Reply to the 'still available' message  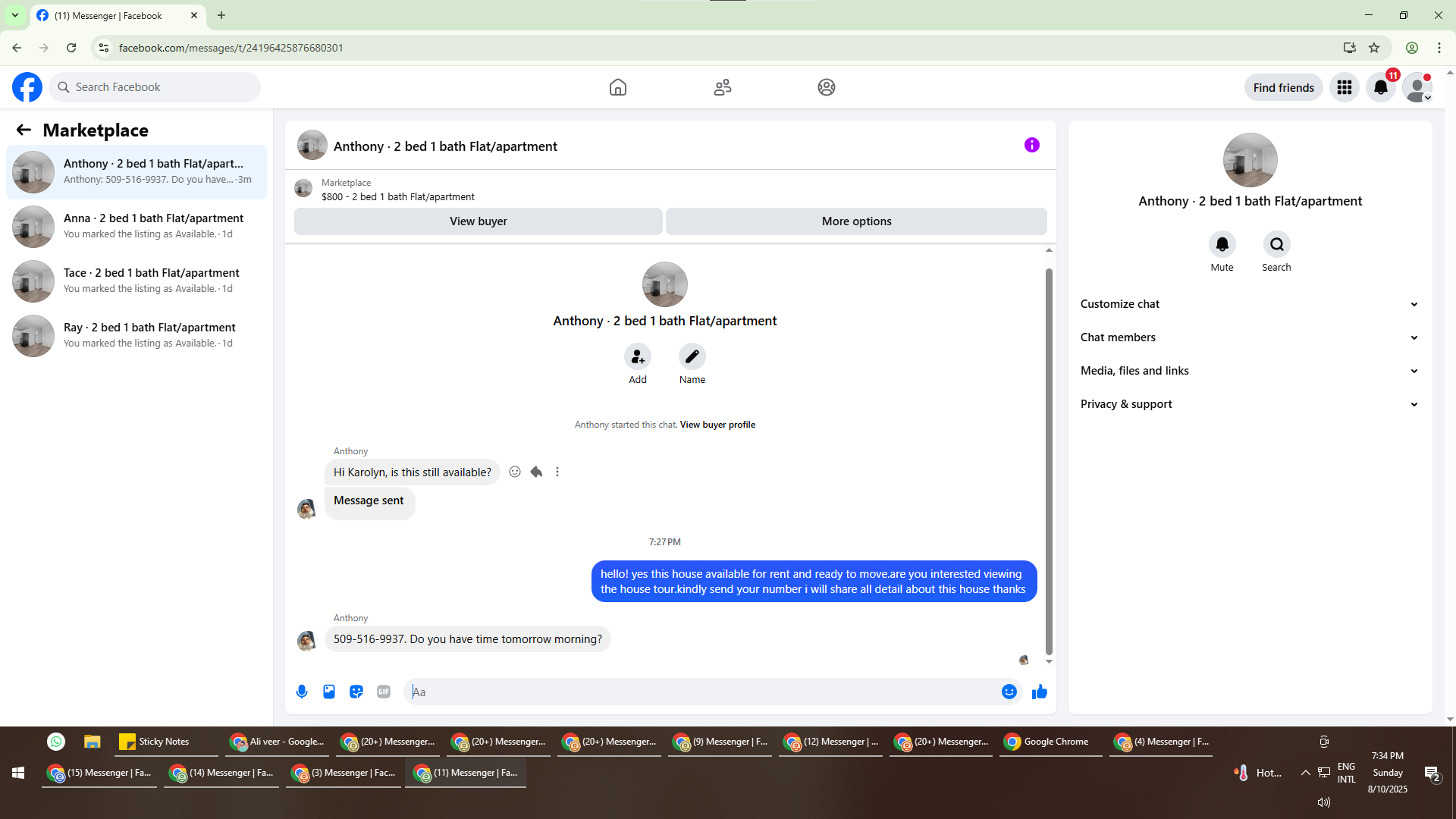click(536, 472)
